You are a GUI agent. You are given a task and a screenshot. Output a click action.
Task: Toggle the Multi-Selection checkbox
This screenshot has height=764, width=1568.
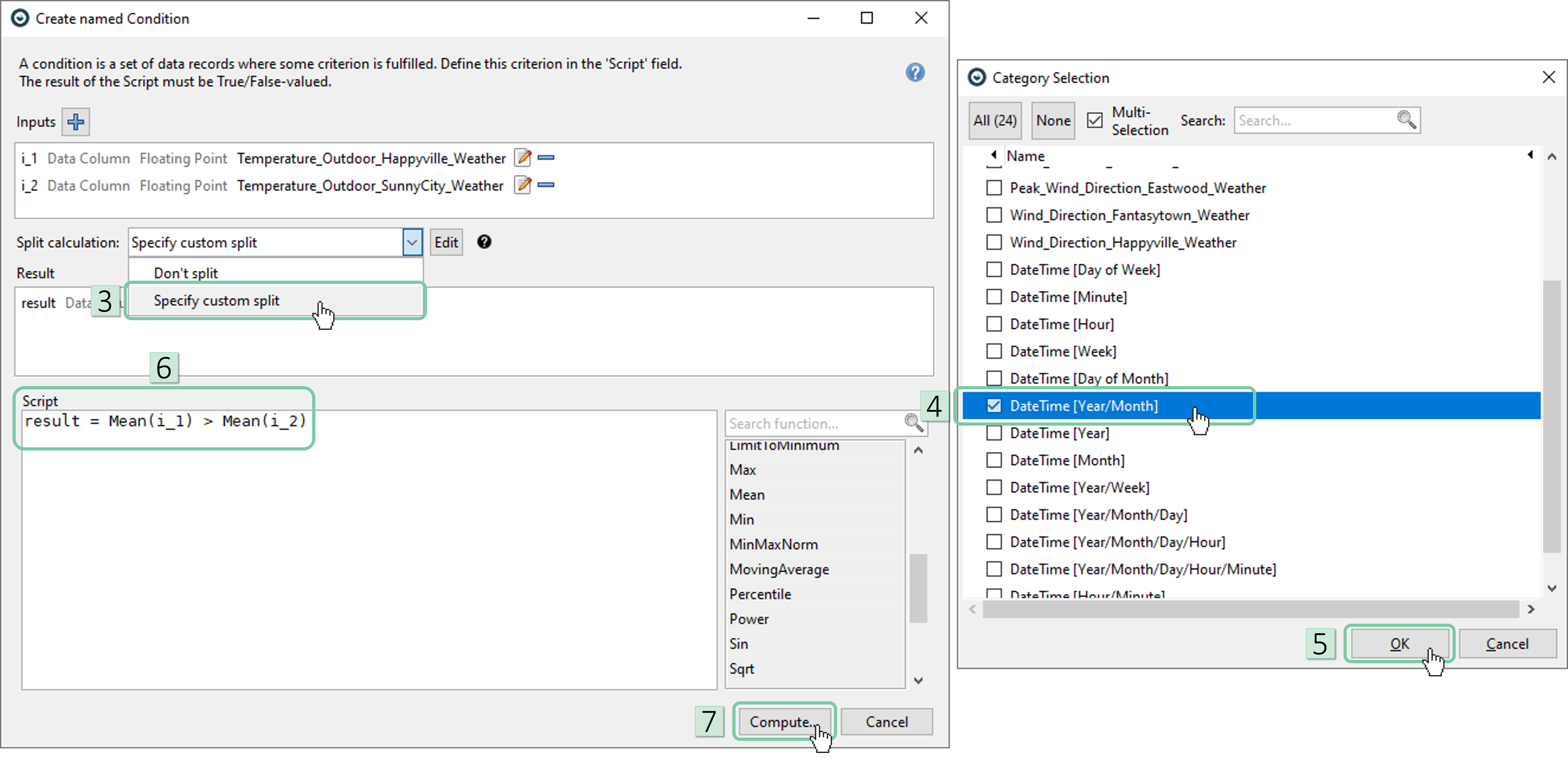[x=1094, y=120]
